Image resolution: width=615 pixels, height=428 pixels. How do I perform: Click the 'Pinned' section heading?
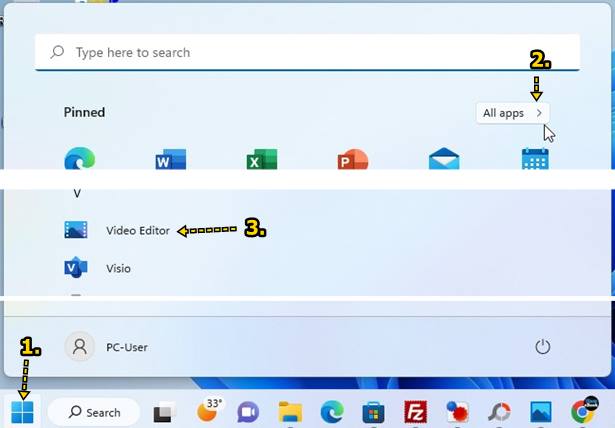[84, 112]
